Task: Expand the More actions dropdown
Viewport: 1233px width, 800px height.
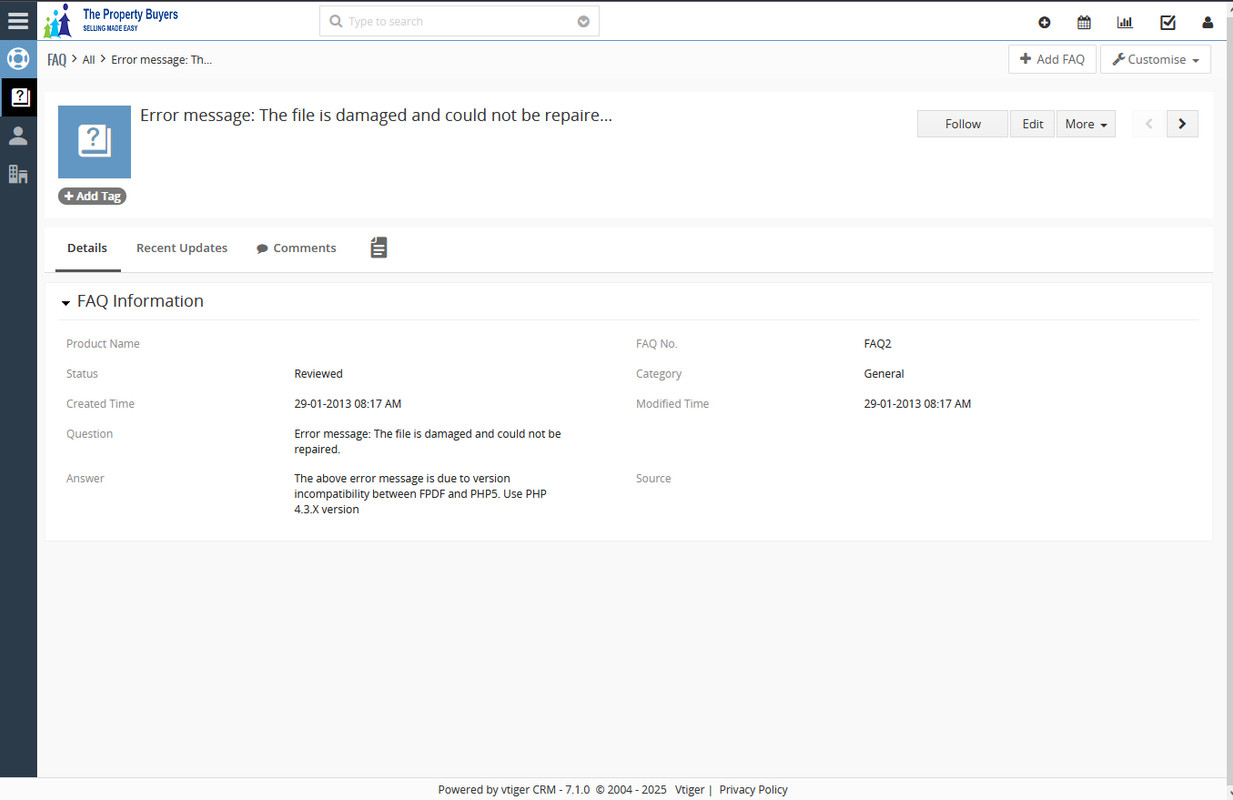Action: tap(1085, 124)
